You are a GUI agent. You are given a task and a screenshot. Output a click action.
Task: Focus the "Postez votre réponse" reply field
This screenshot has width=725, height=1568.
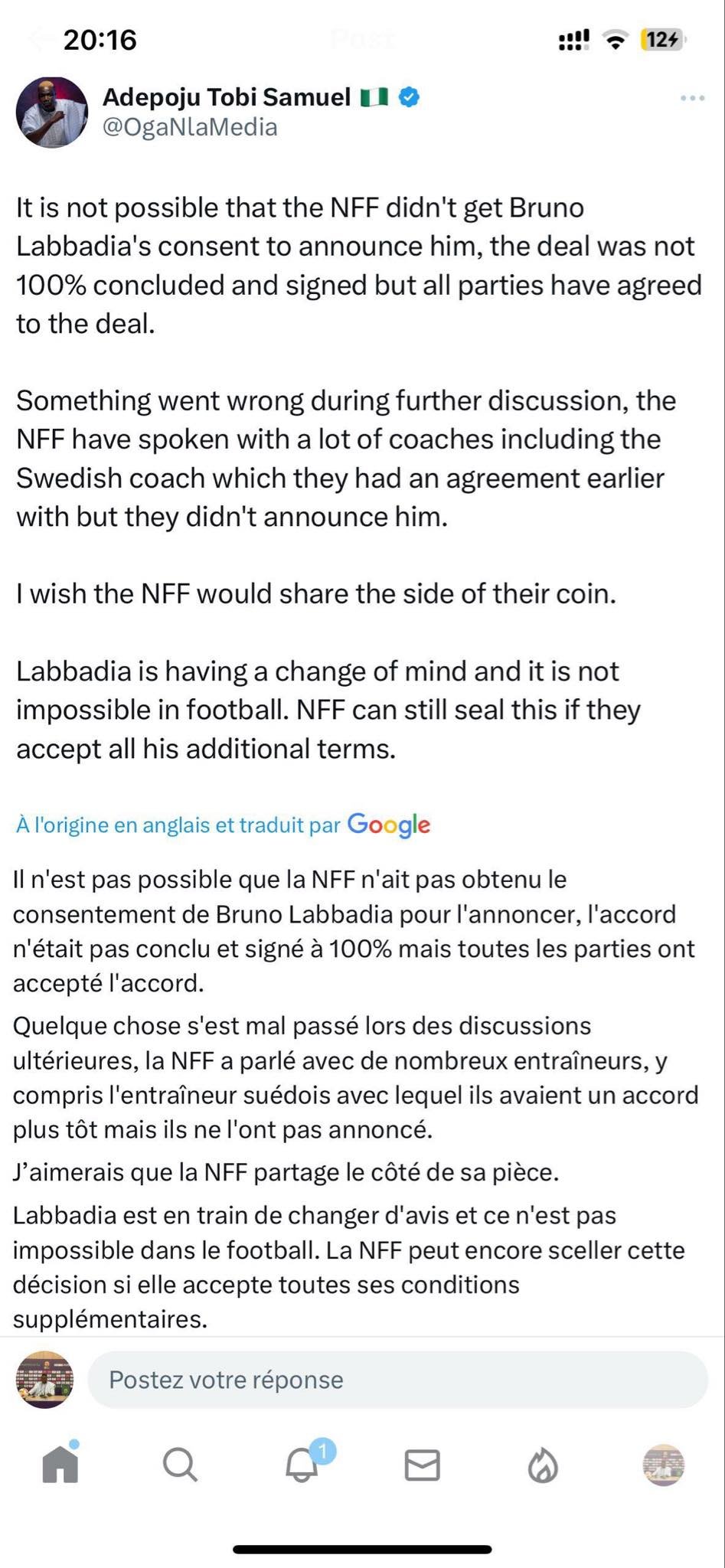click(x=397, y=1380)
